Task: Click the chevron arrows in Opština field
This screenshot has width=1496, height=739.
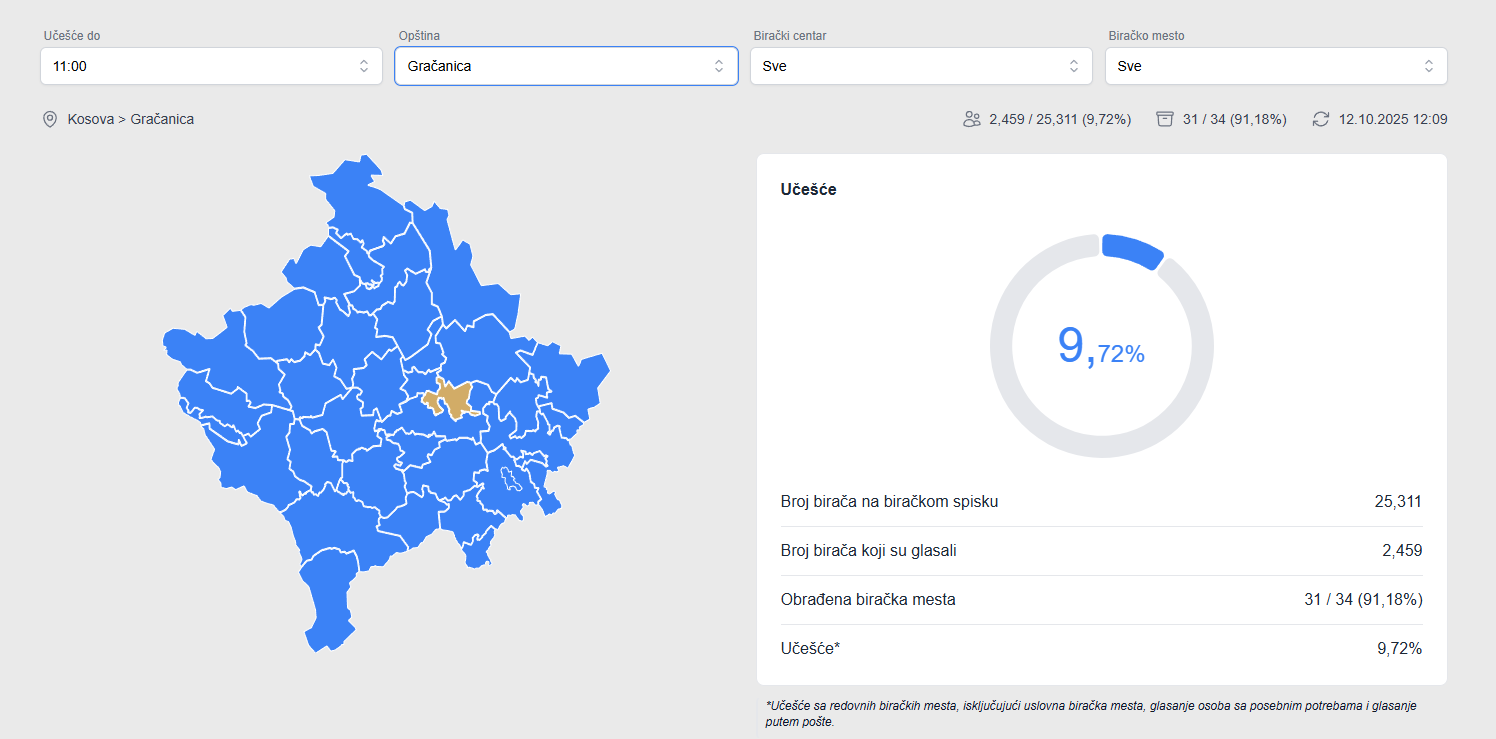Action: 719,66
